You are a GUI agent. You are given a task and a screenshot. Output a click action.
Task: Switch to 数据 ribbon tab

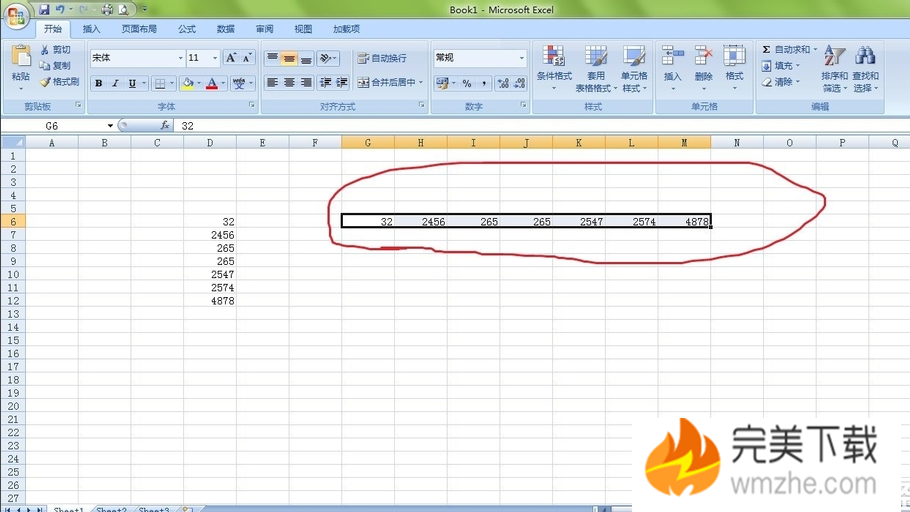[x=225, y=29]
